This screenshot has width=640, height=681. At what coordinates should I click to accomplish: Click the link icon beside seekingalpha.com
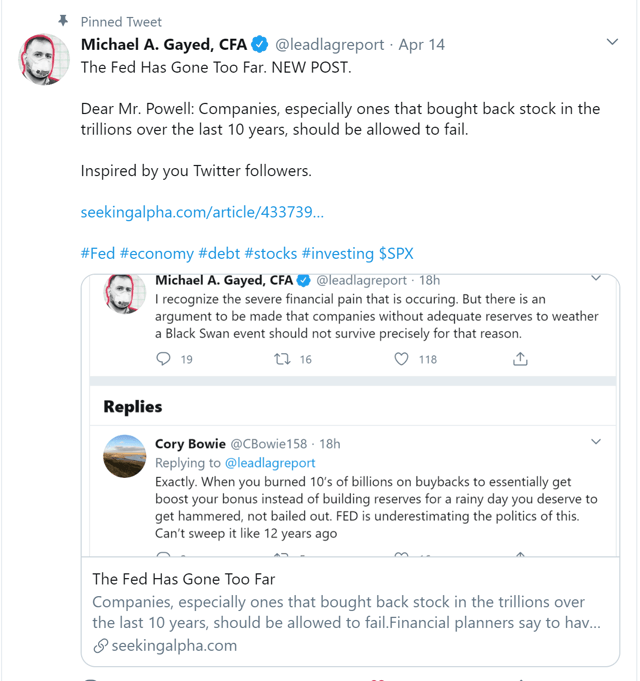point(100,646)
